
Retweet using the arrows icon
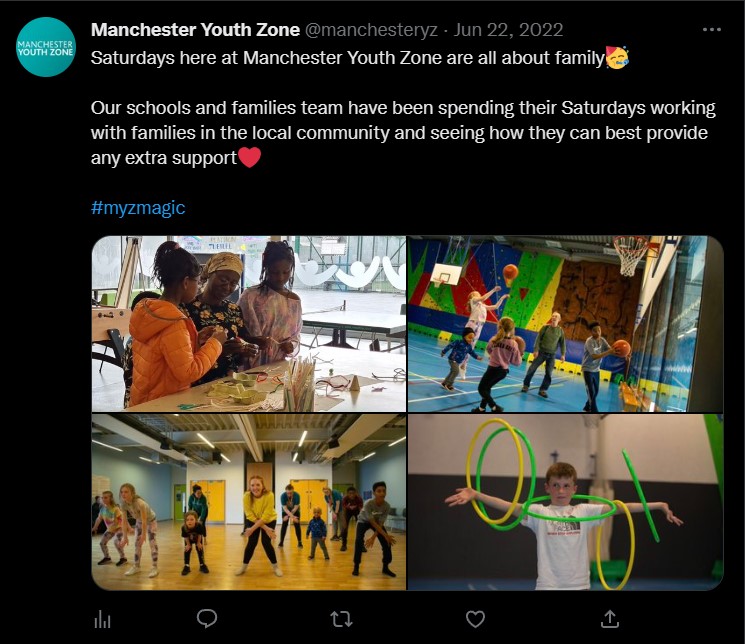(x=341, y=619)
